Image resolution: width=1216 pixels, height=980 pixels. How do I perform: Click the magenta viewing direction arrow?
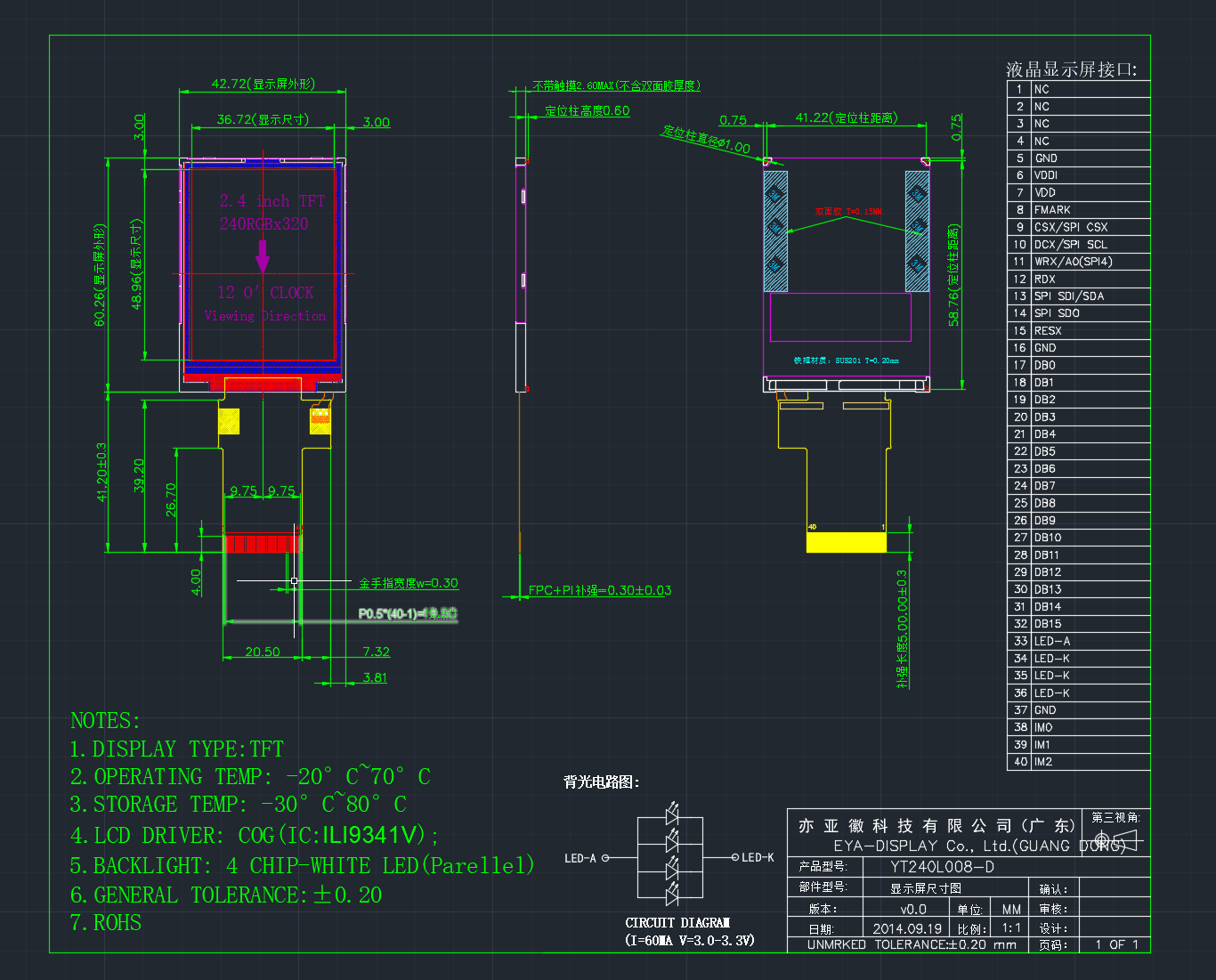coord(263,255)
